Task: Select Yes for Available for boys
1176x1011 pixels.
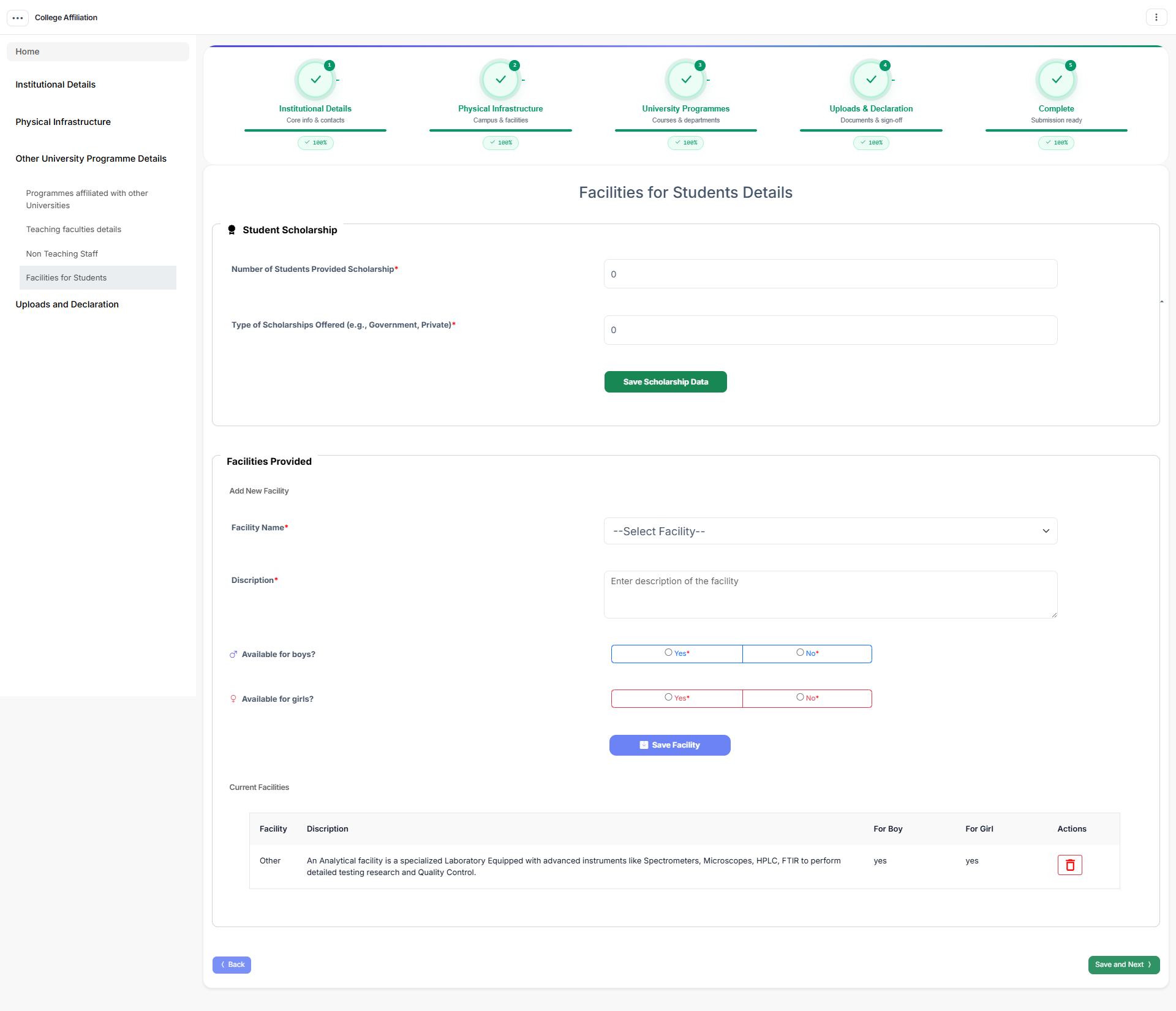Action: pyautogui.click(x=668, y=653)
